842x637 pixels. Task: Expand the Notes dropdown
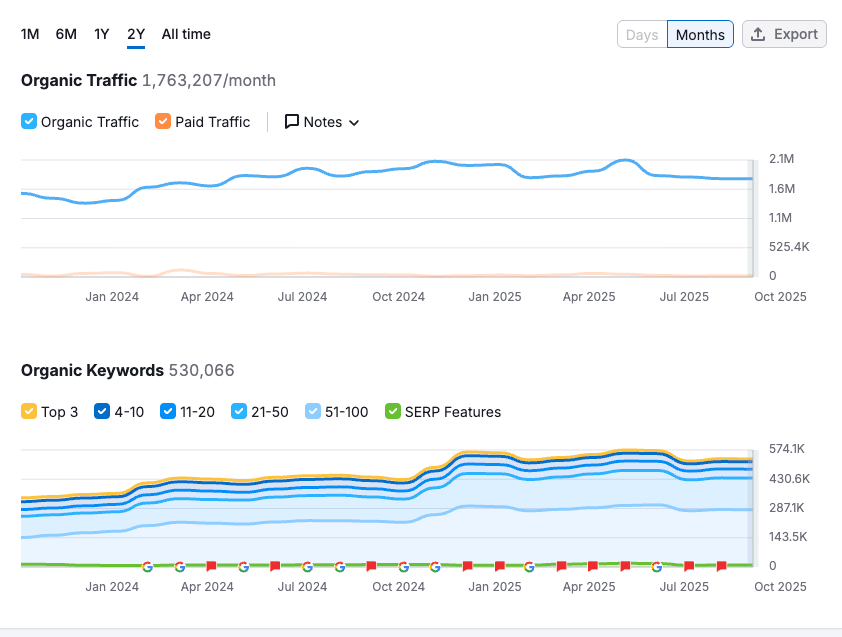coord(322,122)
